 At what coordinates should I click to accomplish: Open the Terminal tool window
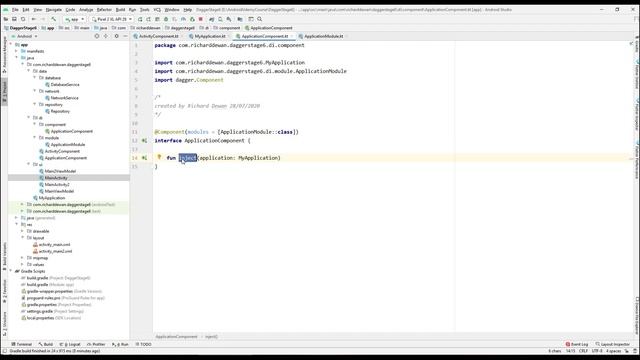click(x=22, y=344)
